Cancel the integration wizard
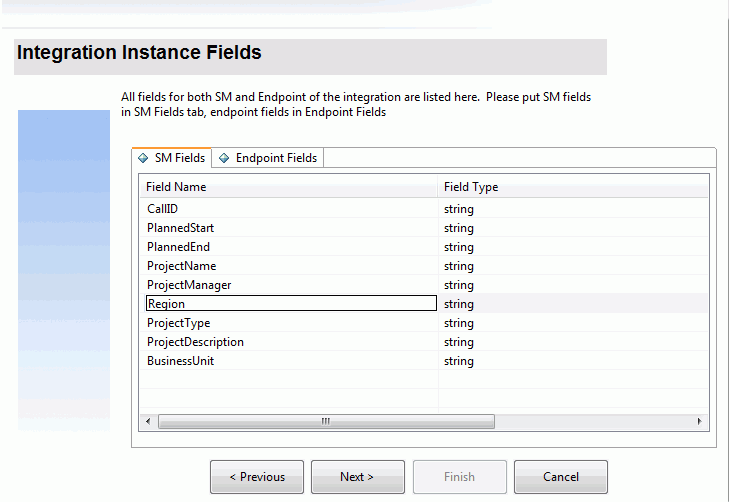 tap(560, 477)
